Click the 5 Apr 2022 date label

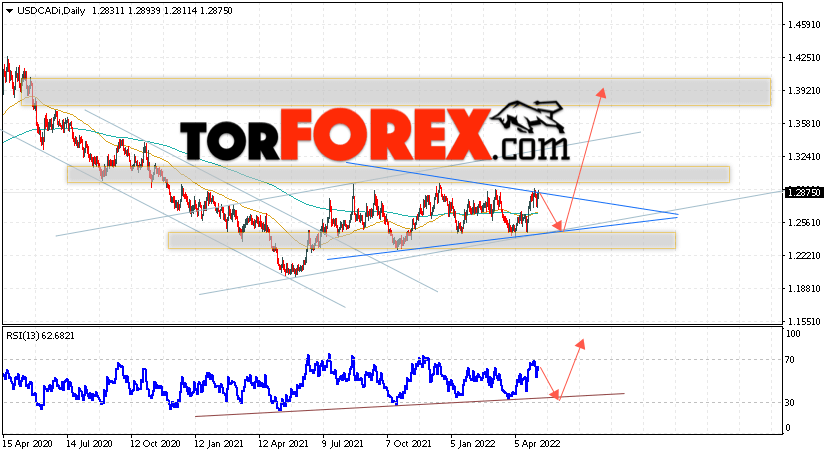(538, 444)
